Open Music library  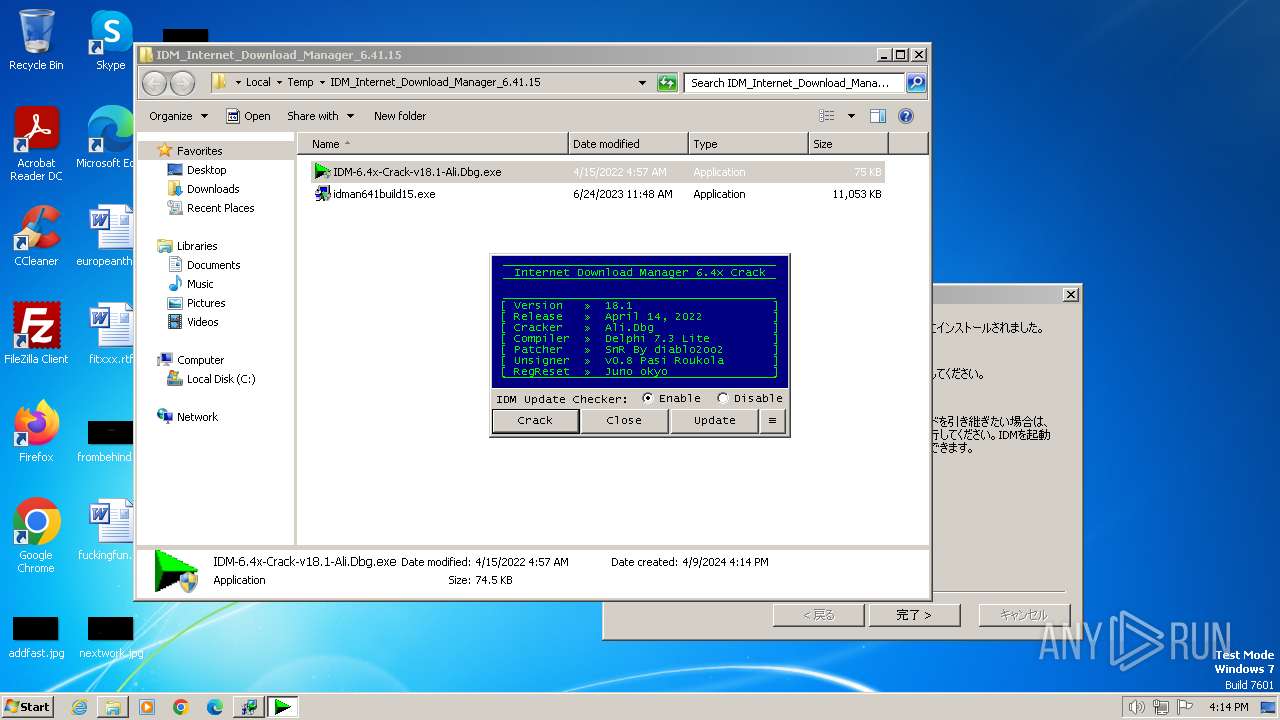(x=200, y=284)
